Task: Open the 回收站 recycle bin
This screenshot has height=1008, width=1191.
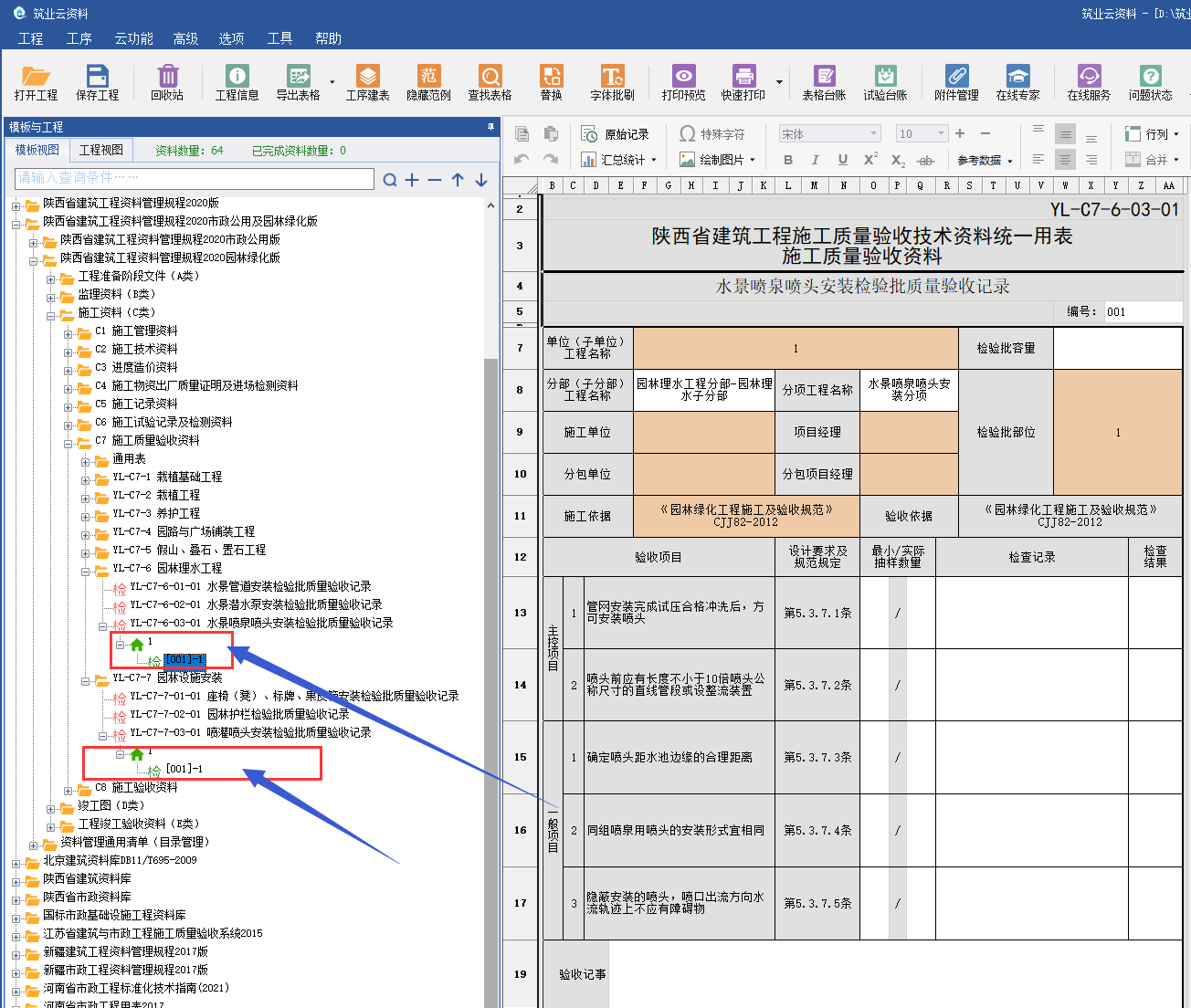Action: click(x=167, y=81)
